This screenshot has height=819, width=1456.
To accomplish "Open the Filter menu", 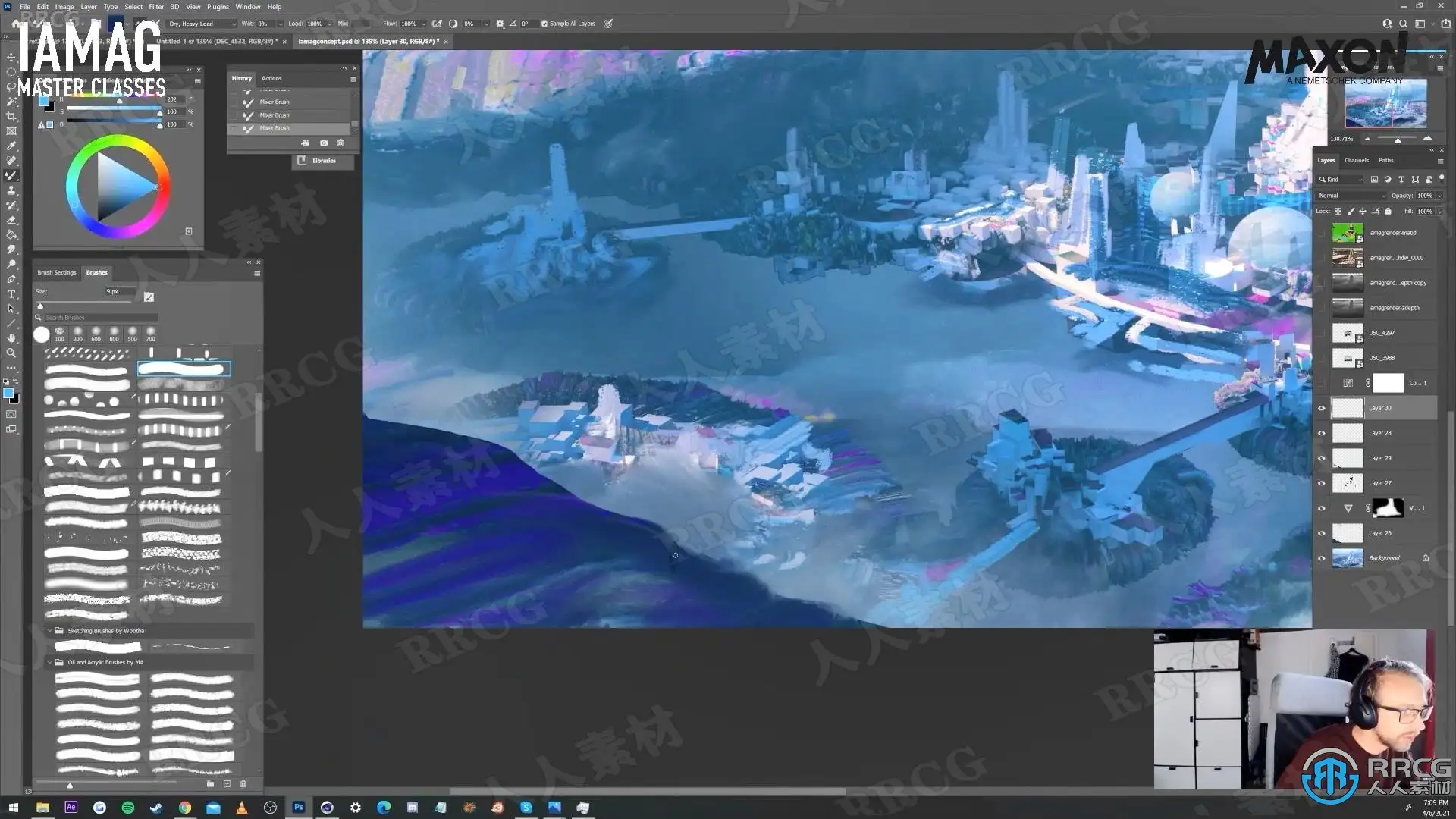I will tap(156, 7).
